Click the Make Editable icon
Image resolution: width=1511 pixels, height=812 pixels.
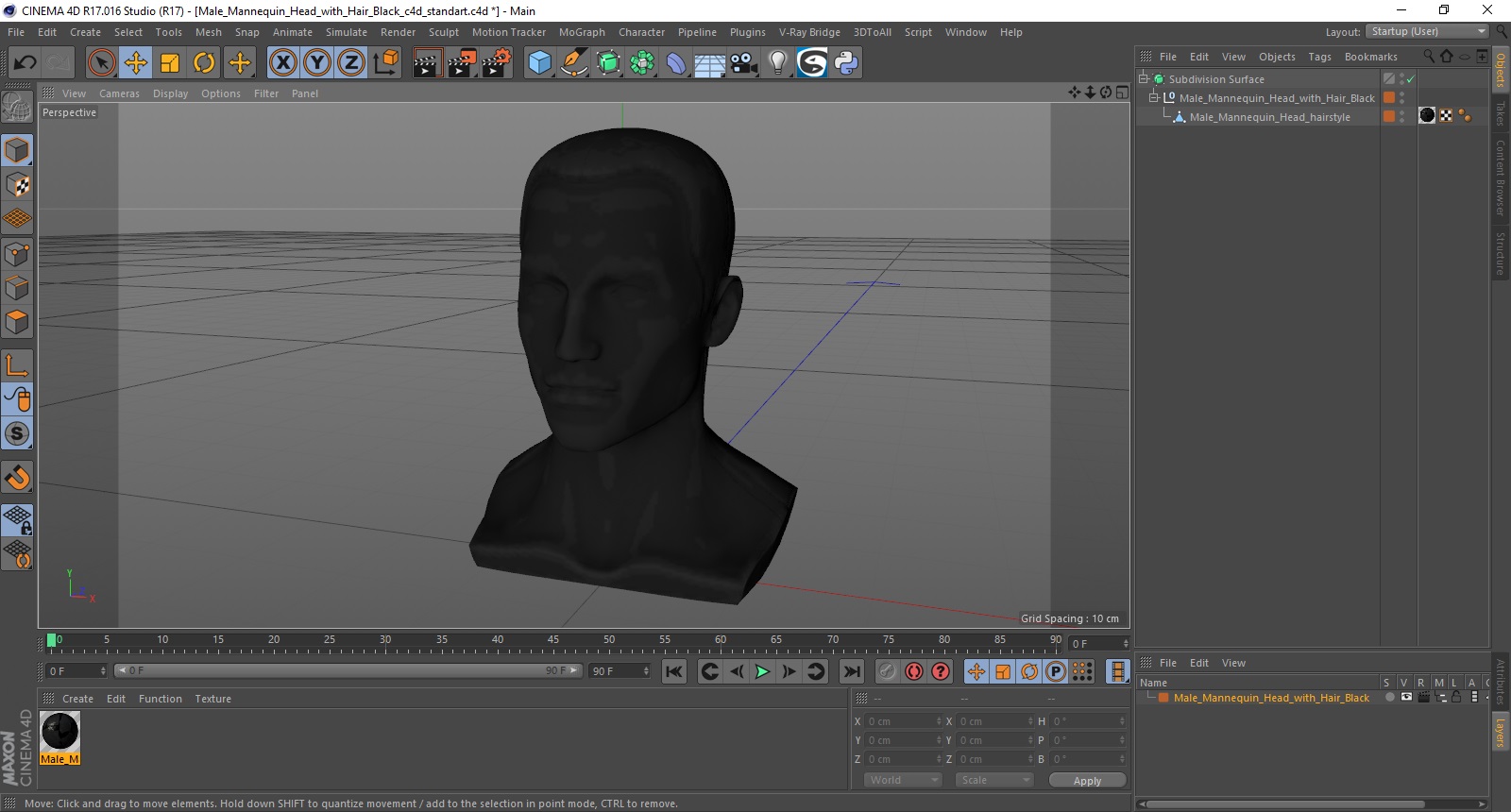[x=17, y=108]
